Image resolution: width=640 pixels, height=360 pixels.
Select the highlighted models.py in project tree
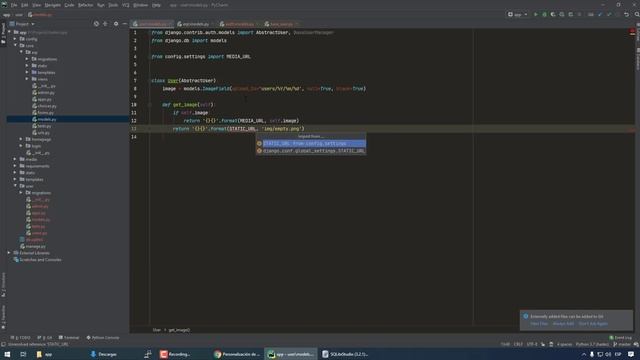[68, 119]
